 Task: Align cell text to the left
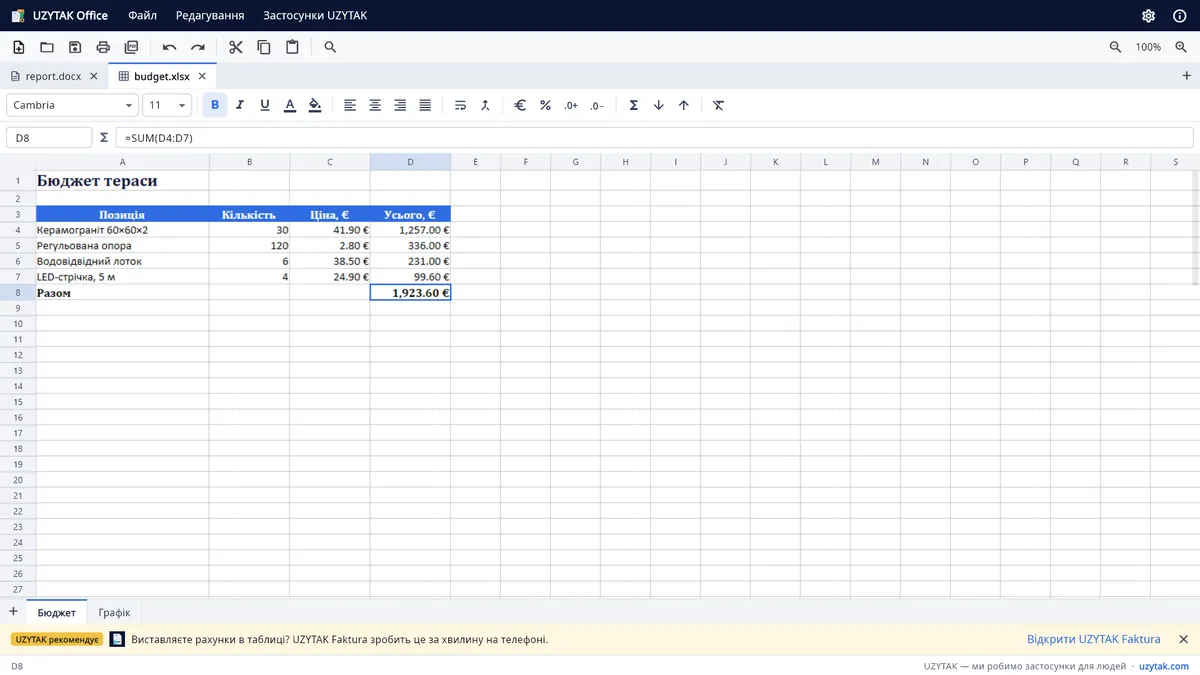pos(350,105)
